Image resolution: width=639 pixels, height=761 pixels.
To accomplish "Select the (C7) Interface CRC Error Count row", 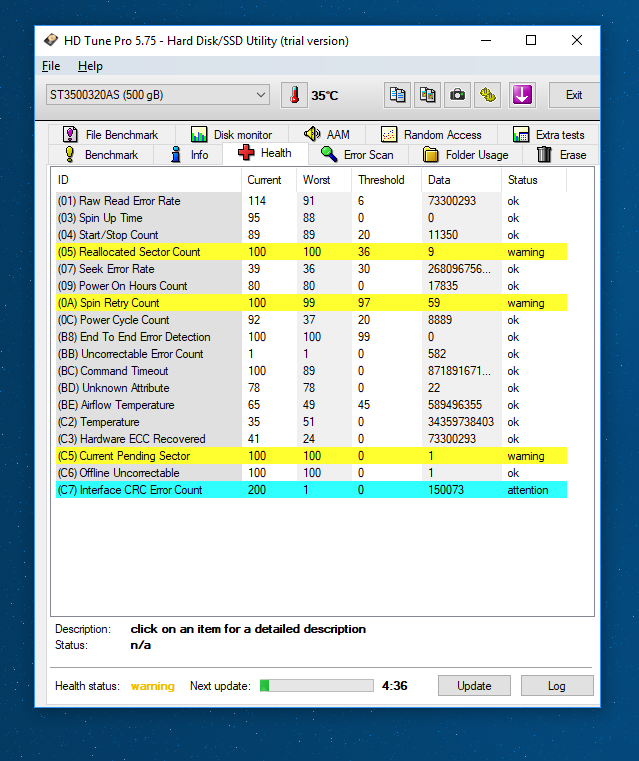I will click(x=311, y=490).
